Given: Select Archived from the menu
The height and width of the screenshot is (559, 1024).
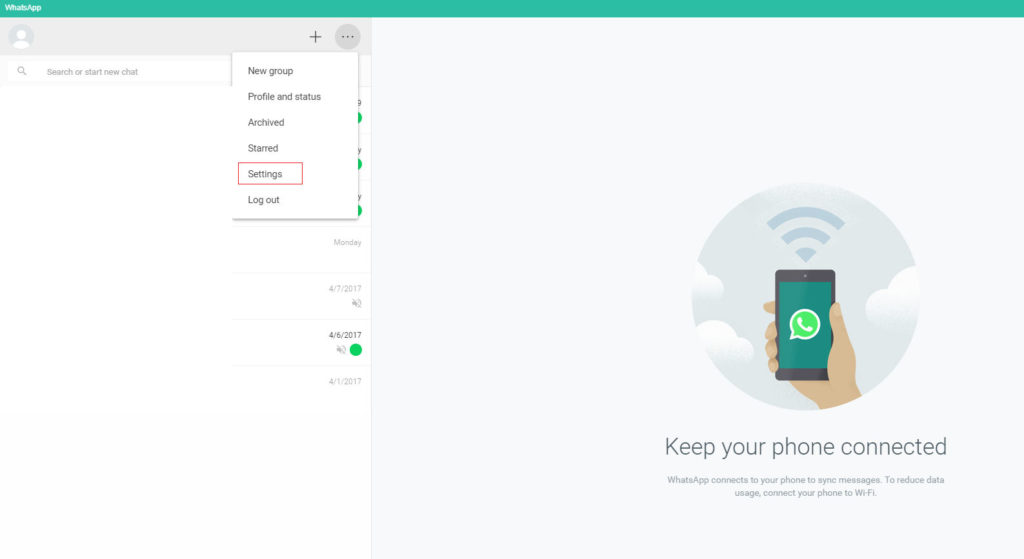Looking at the screenshot, I should point(266,122).
